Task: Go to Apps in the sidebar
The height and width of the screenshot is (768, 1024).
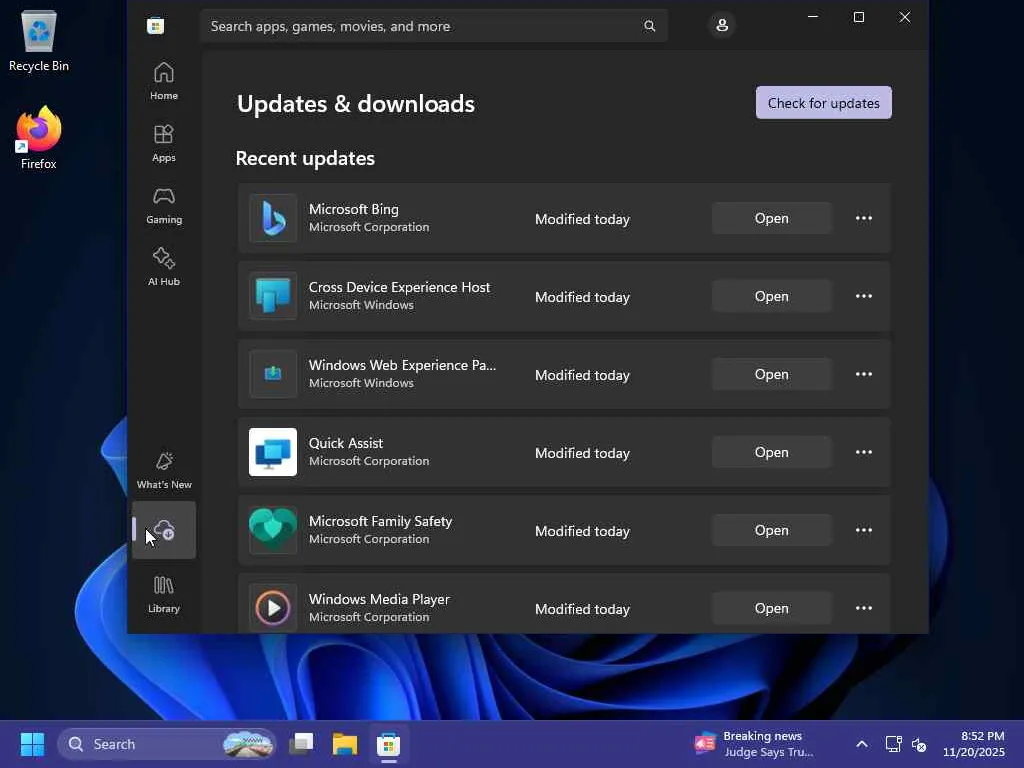Action: [x=163, y=143]
